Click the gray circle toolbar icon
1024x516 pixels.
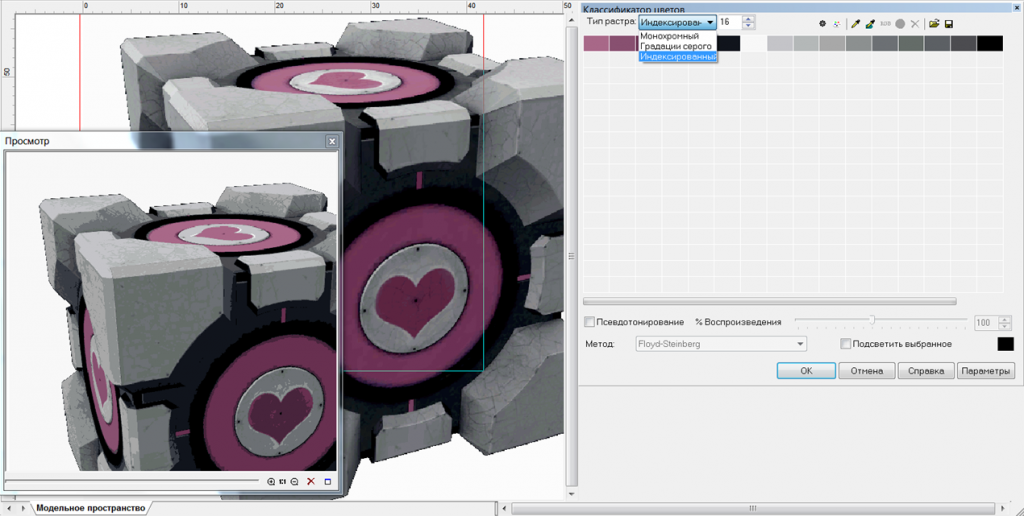click(x=900, y=24)
